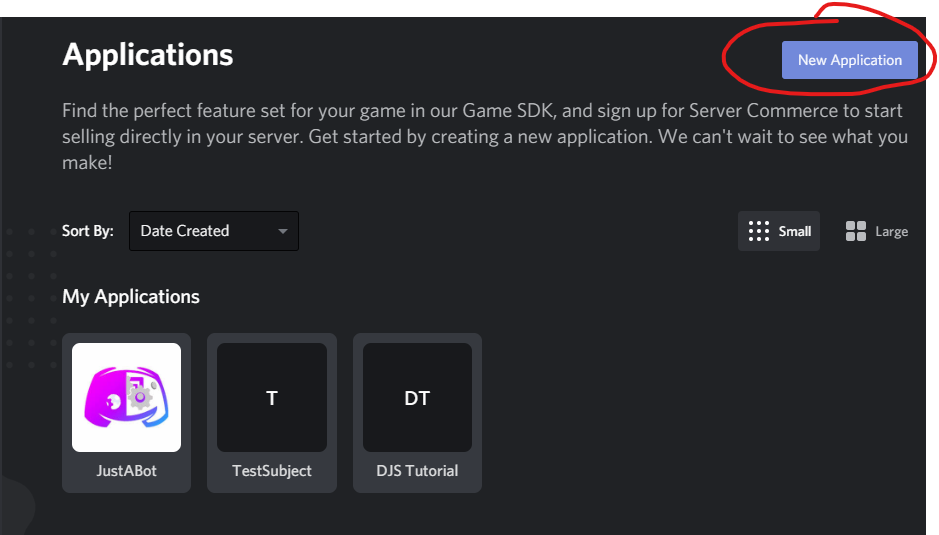The height and width of the screenshot is (535, 939).
Task: Click the Game SDK description paragraph
Action: (482, 135)
